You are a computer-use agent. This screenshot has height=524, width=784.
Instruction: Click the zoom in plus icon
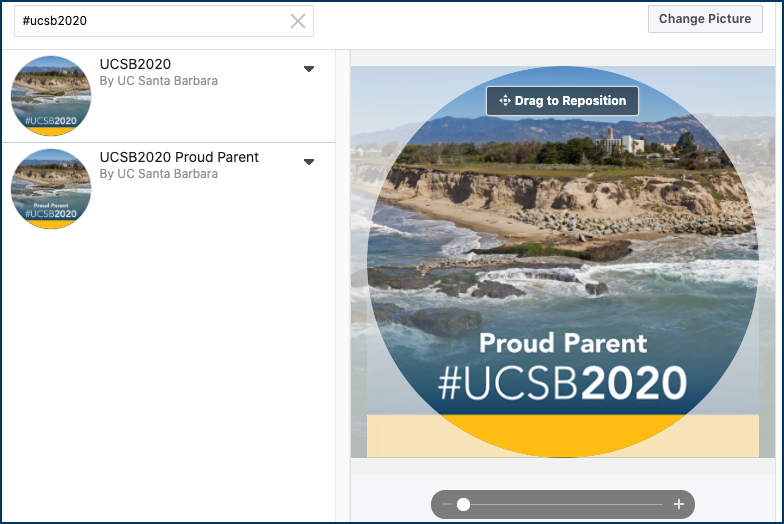[x=678, y=504]
